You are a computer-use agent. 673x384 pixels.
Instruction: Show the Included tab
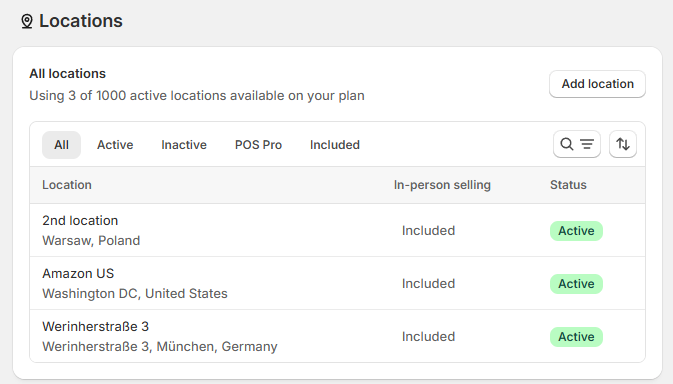tap(335, 145)
